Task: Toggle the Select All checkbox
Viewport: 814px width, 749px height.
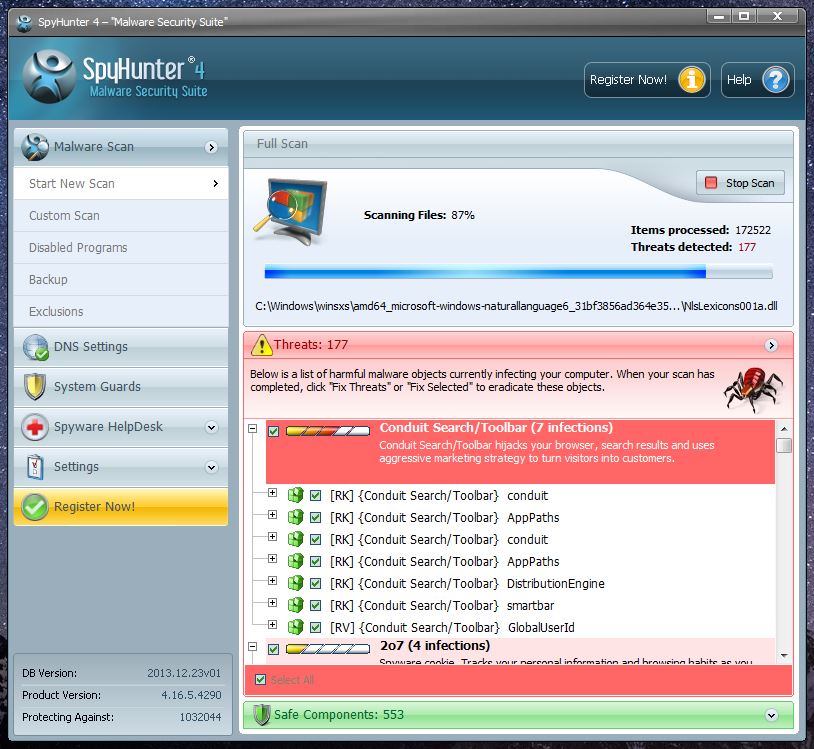Action: 261,680
